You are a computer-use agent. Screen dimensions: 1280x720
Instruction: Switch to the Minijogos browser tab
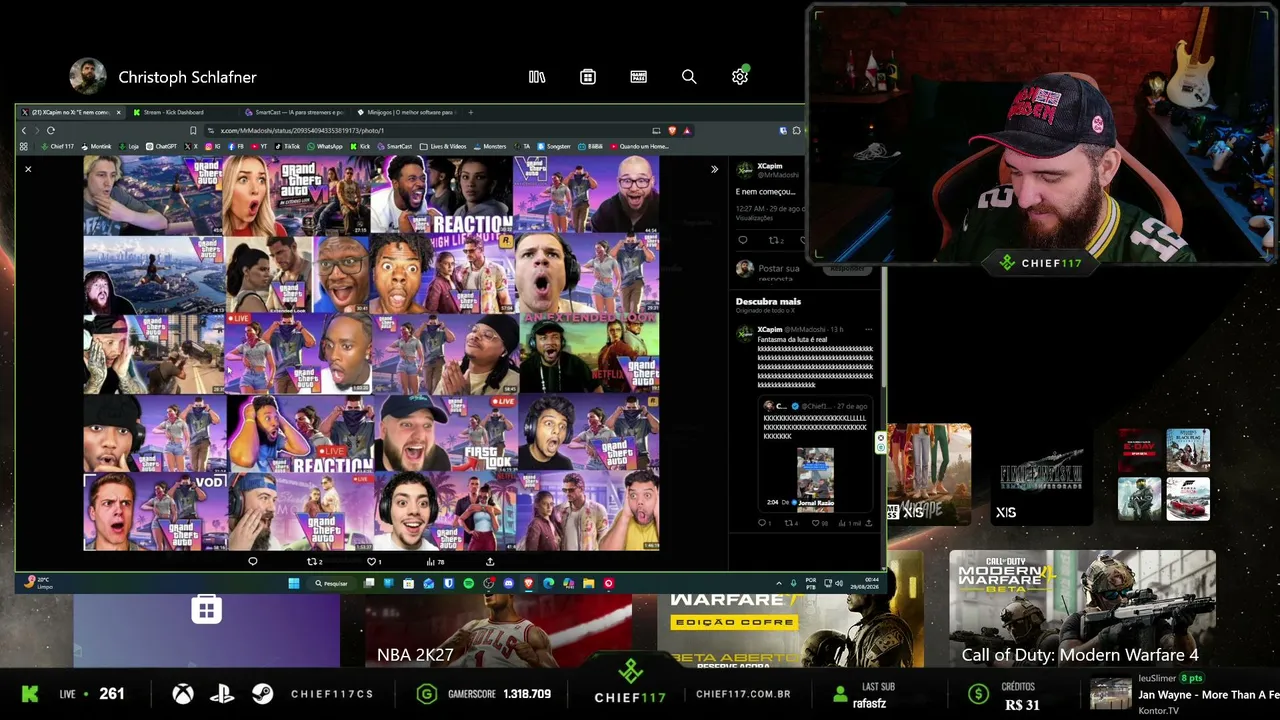pos(408,112)
